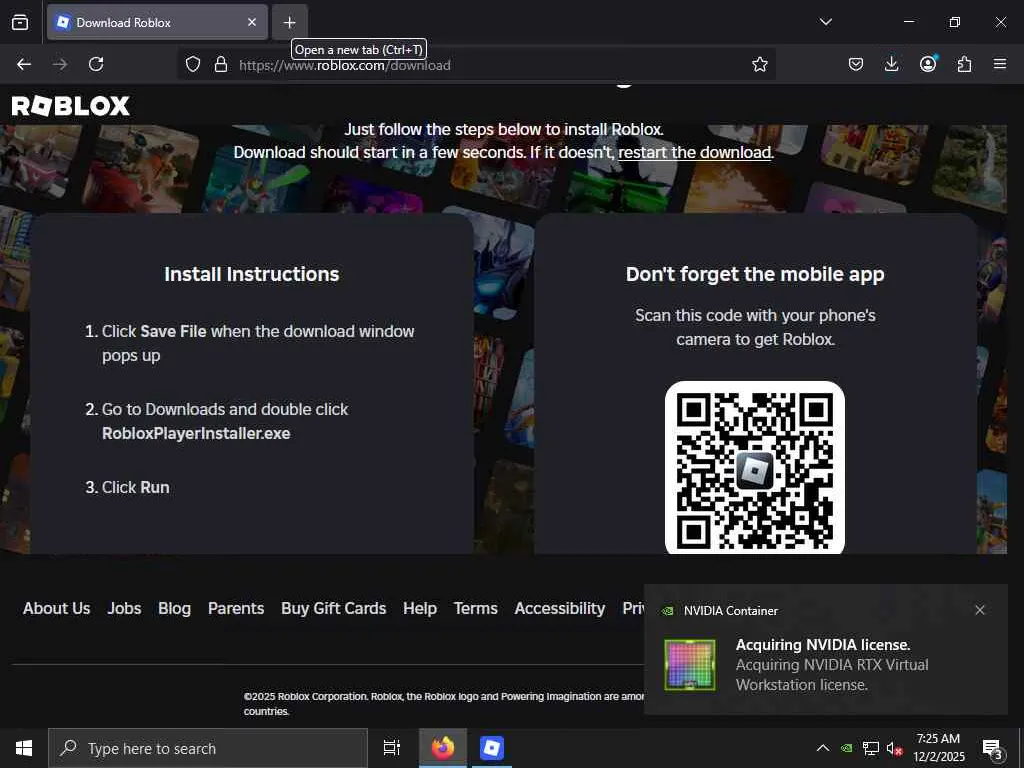Open clock showing 7:25 AM

(938, 748)
